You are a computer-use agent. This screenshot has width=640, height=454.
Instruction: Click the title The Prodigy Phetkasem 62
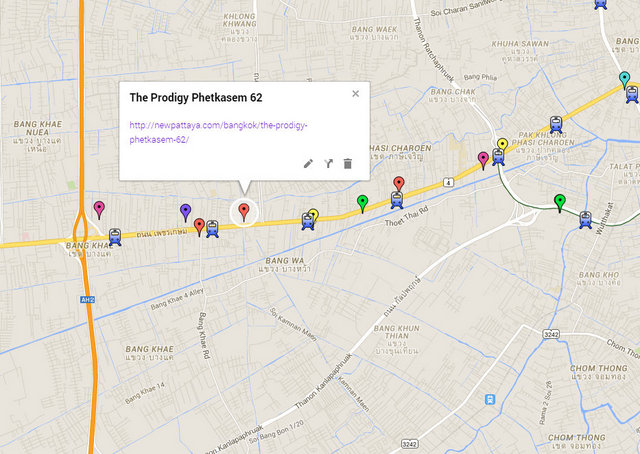pos(196,98)
